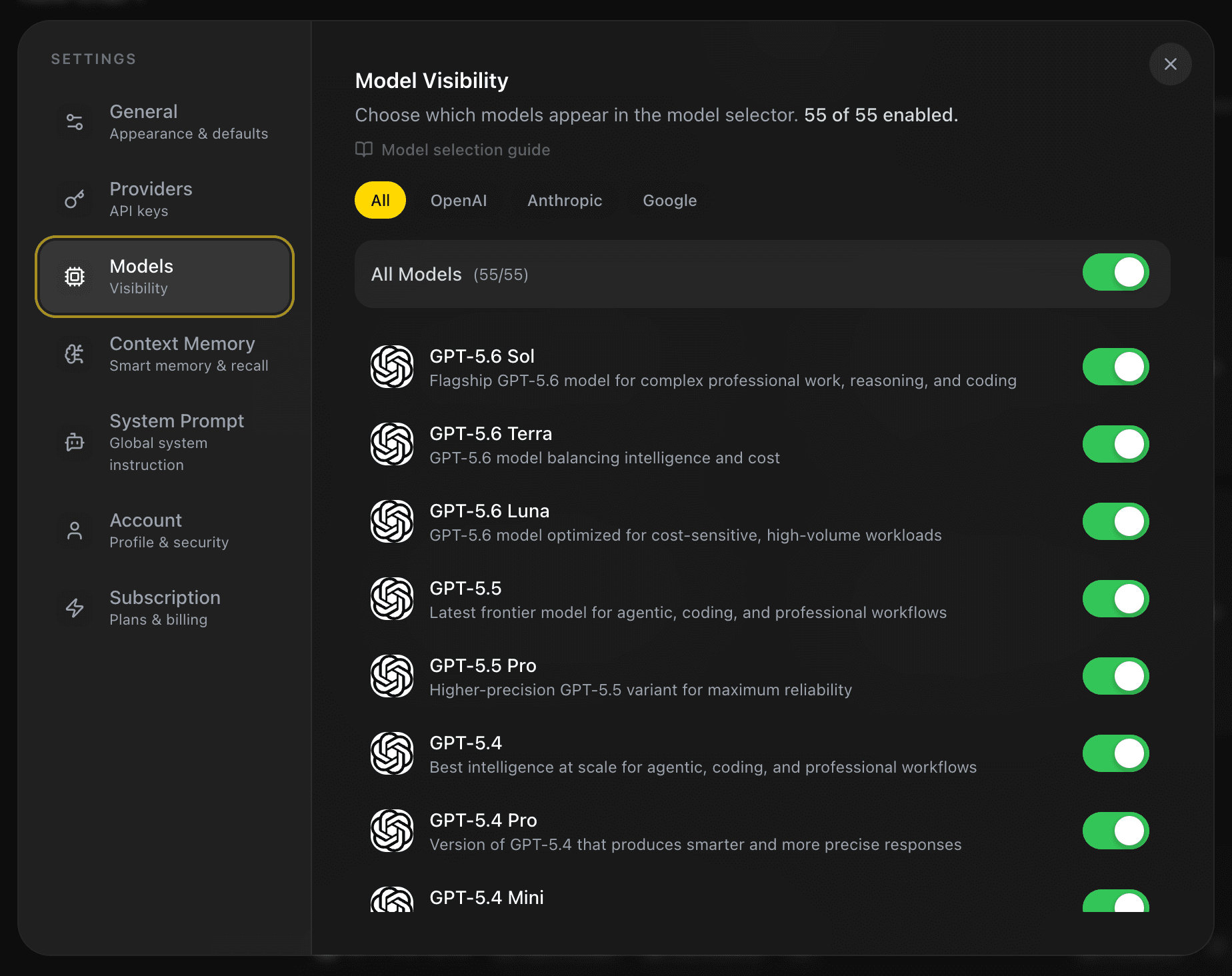The height and width of the screenshot is (976, 1232).
Task: Go to Context Memory settings
Action: [165, 354]
